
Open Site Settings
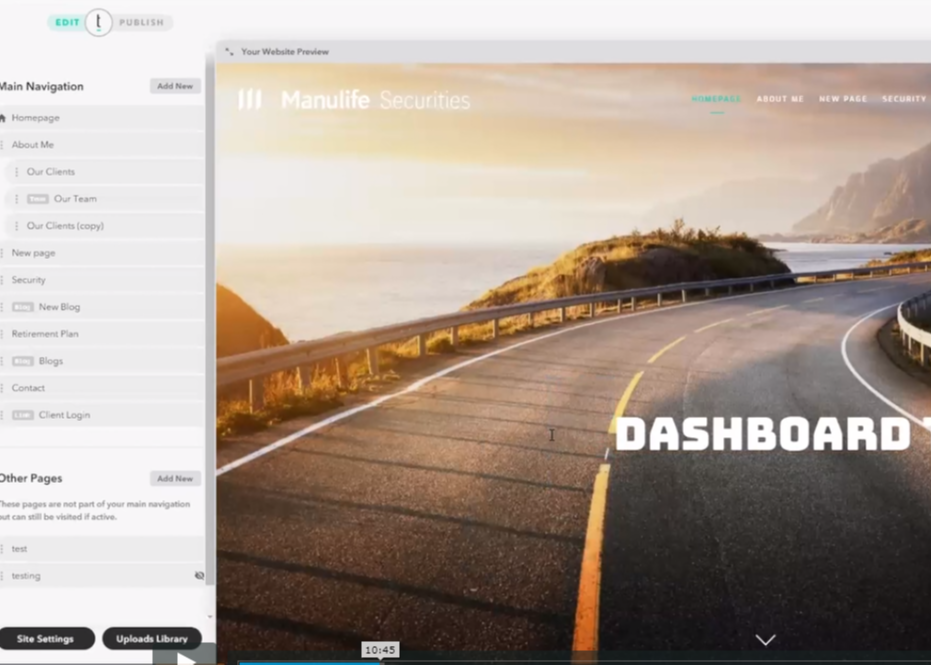[46, 639]
